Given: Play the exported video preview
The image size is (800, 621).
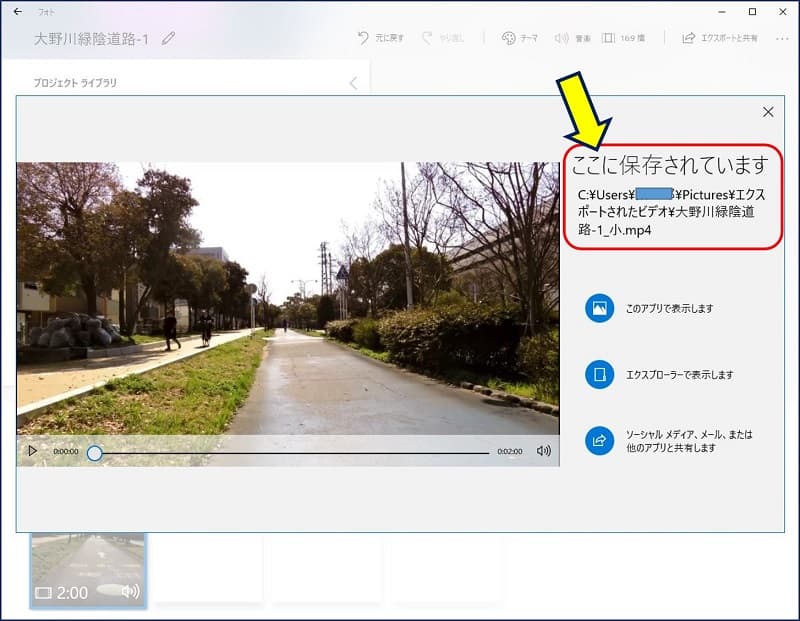Looking at the screenshot, I should point(32,451).
